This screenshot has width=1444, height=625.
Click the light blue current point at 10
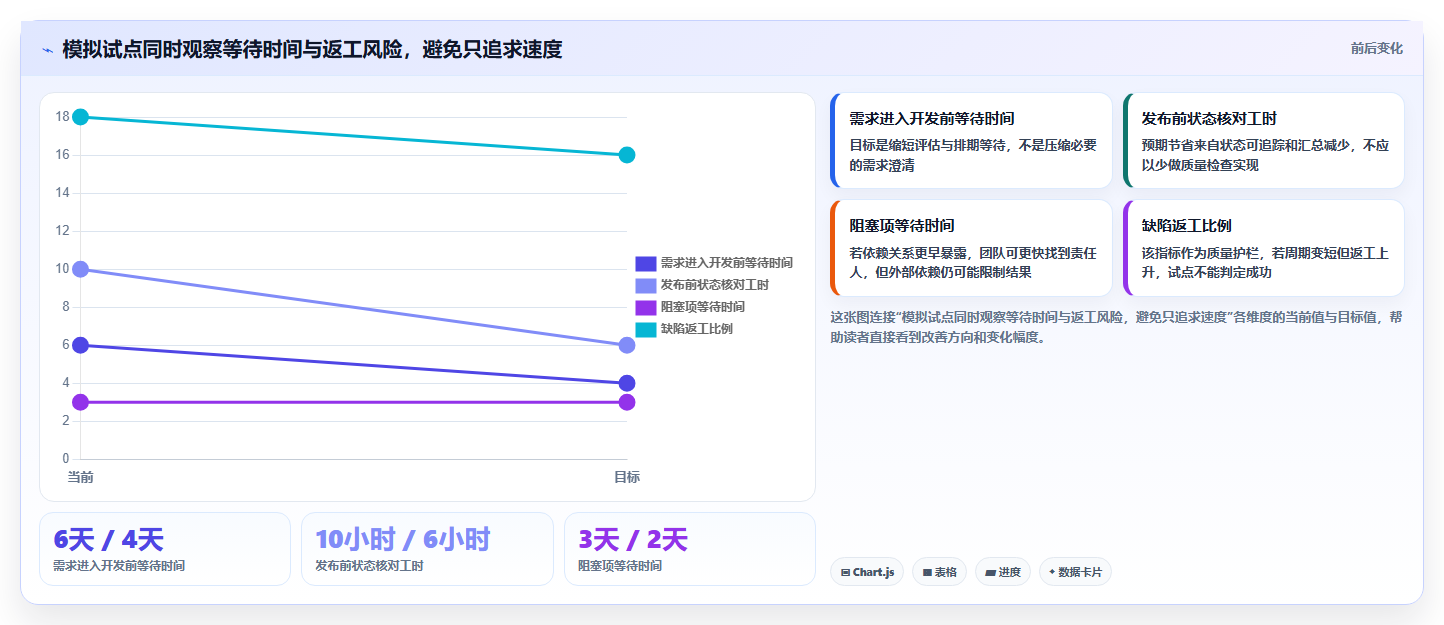[81, 269]
